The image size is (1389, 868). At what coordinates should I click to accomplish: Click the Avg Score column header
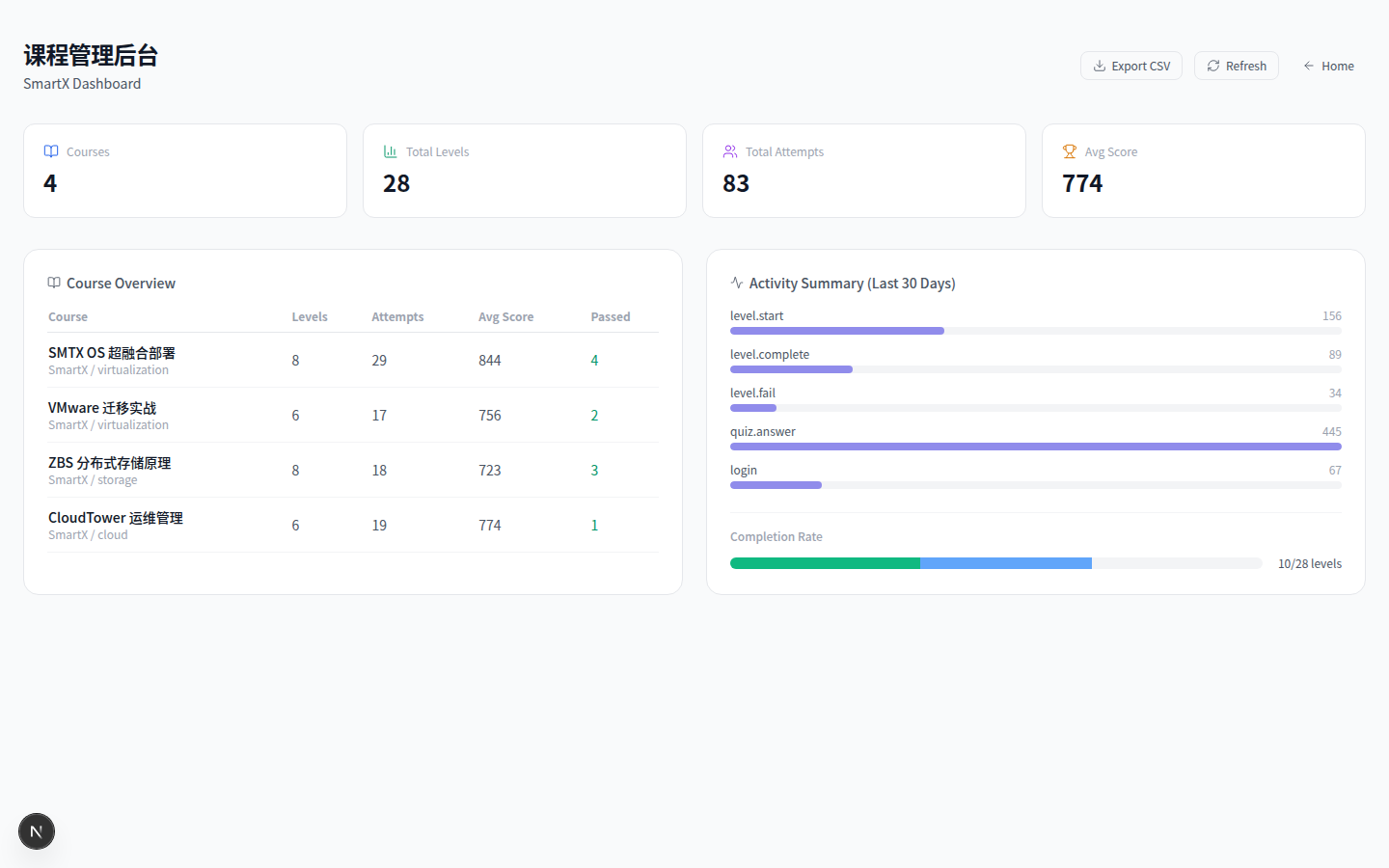pyautogui.click(x=505, y=316)
